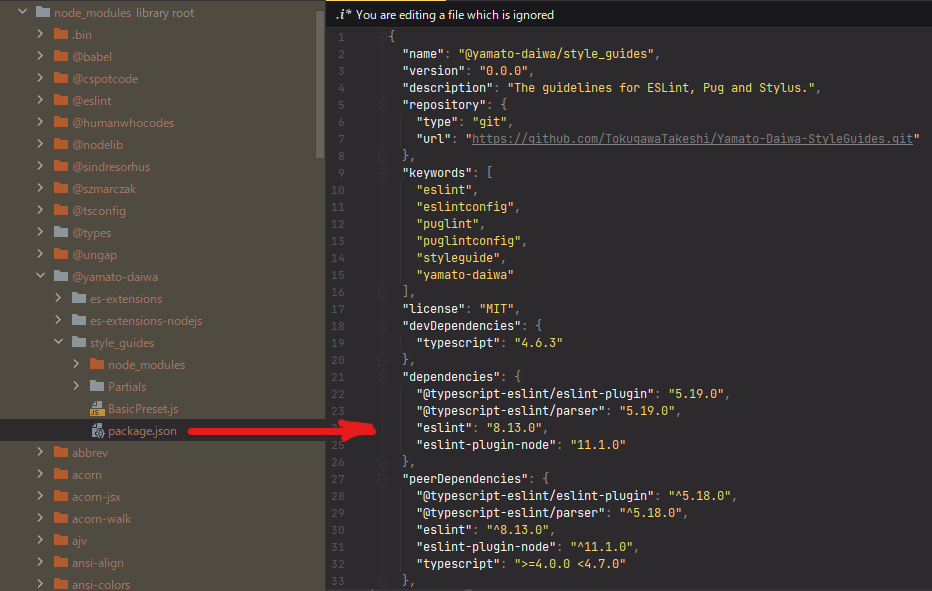Image resolution: width=932 pixels, height=591 pixels.
Task: Click the ansi-align folder icon
Action: pos(61,562)
